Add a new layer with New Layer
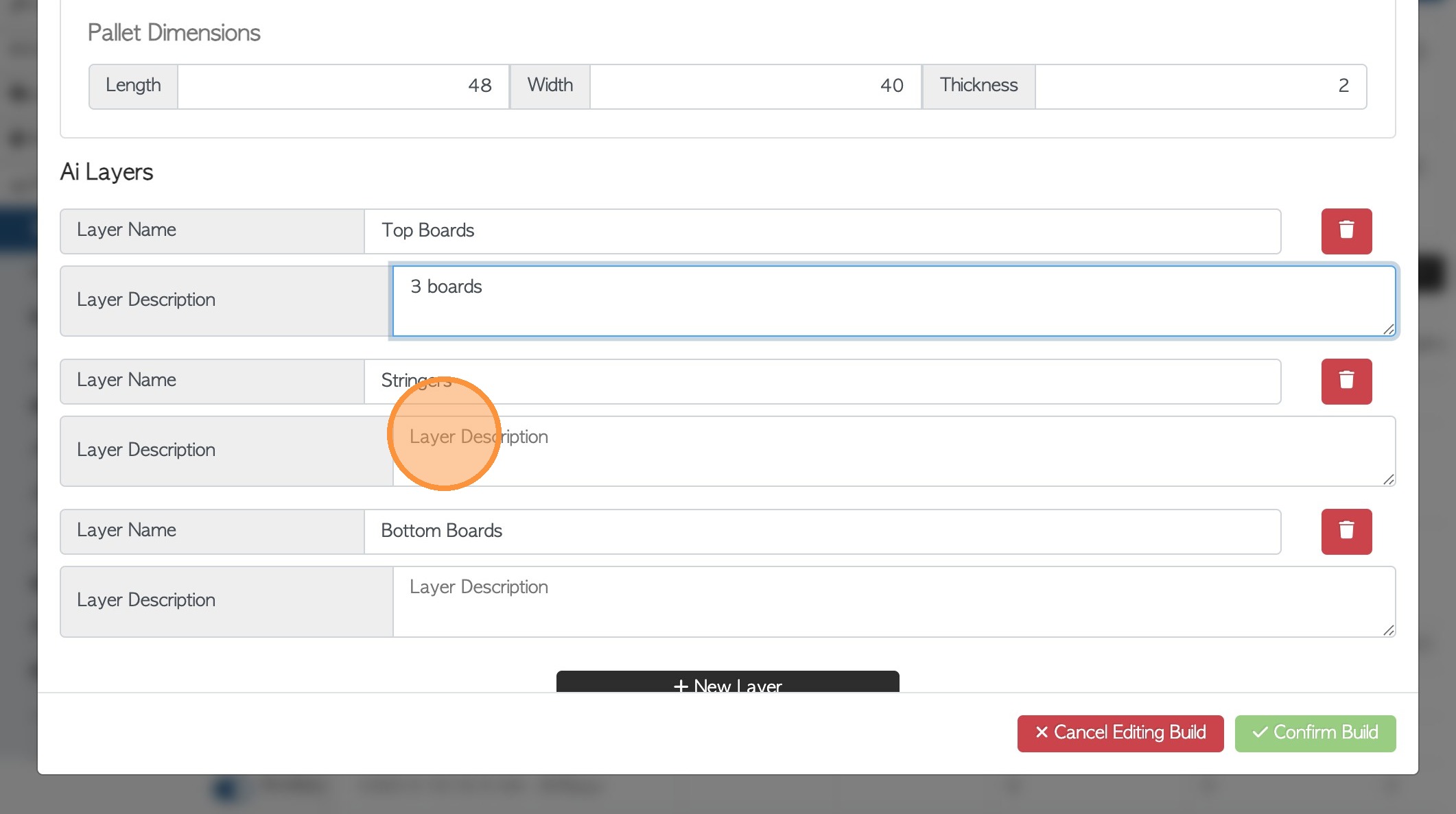The height and width of the screenshot is (814, 1456). click(727, 683)
